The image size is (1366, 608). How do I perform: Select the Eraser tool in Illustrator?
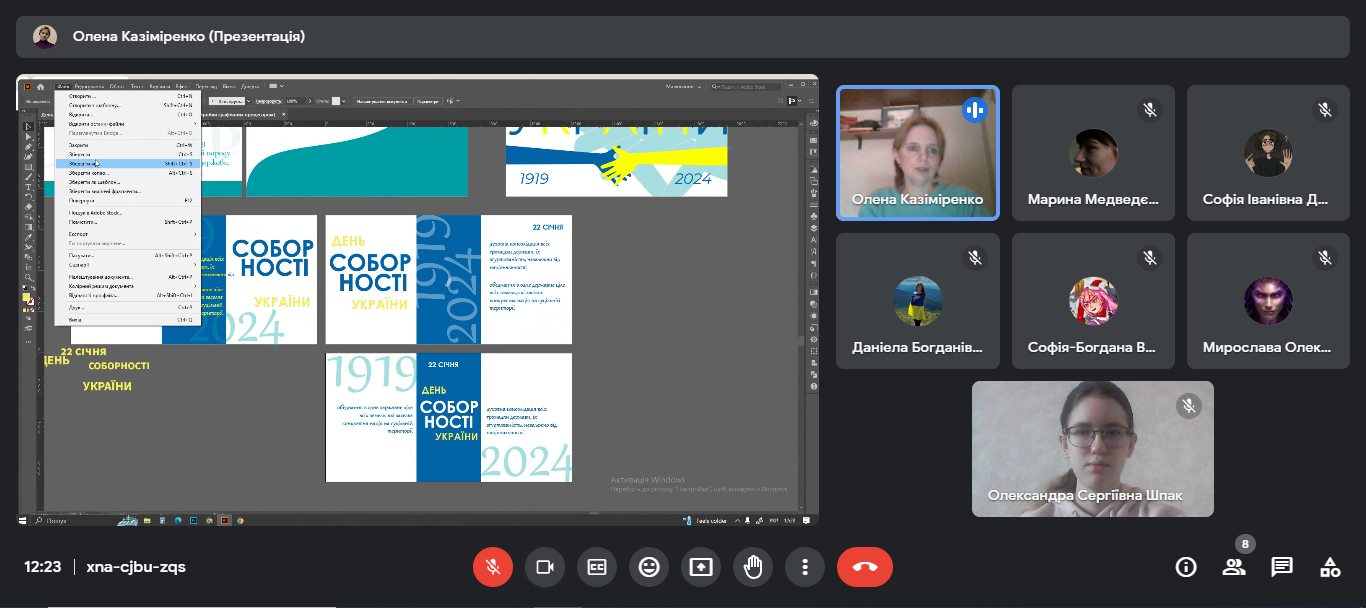point(29,207)
